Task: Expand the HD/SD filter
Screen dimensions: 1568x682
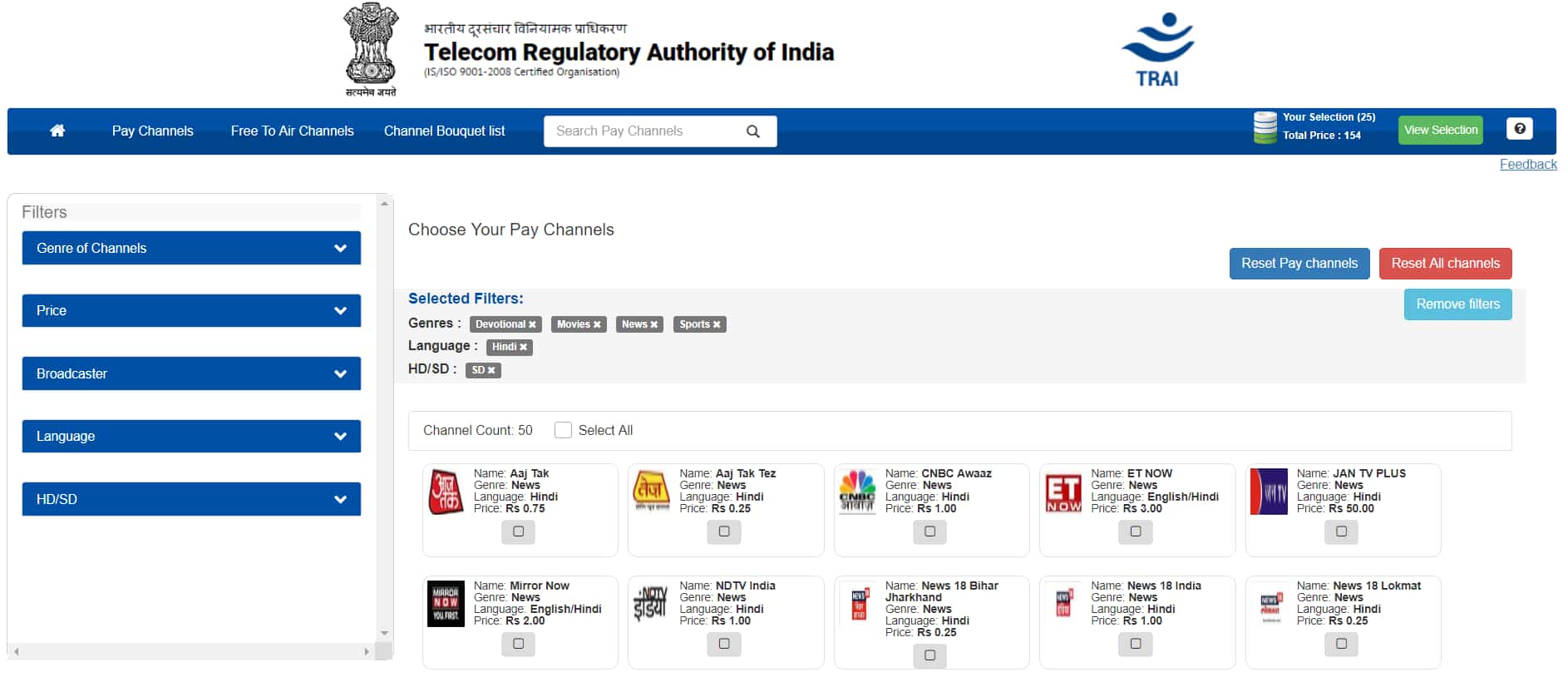Action: tap(191, 499)
